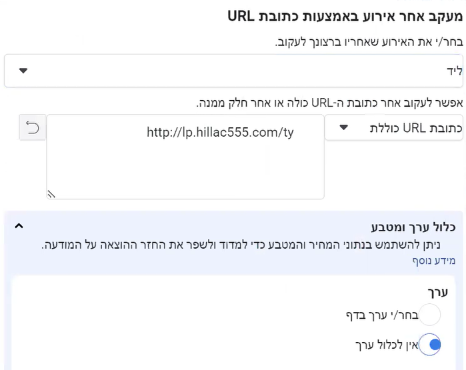
Task: Select the 'אין לכלול ערך' radio button
Action: 429,344
